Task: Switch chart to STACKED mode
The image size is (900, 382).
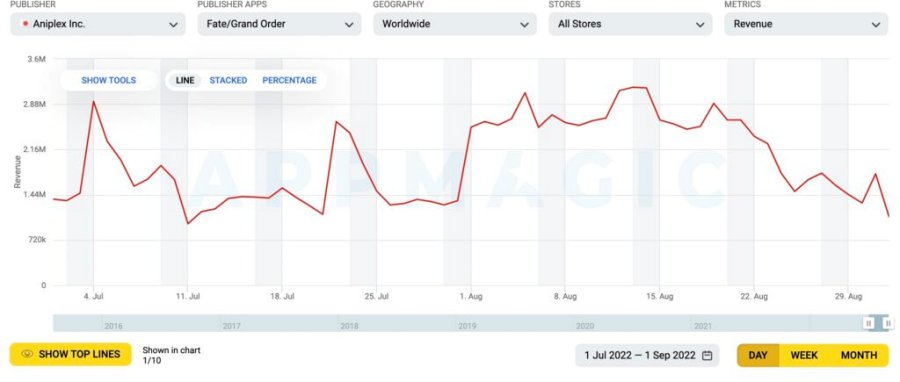Action: (x=228, y=80)
